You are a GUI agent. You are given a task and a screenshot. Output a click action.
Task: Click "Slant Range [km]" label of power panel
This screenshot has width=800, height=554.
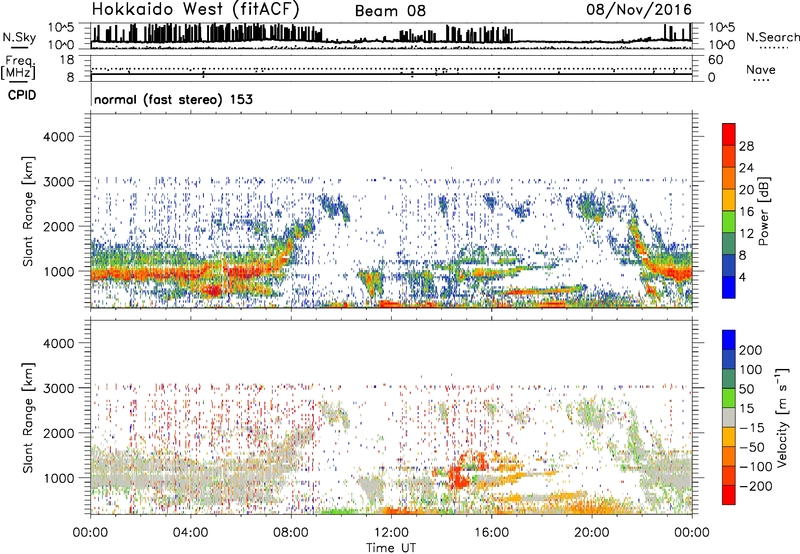point(28,211)
